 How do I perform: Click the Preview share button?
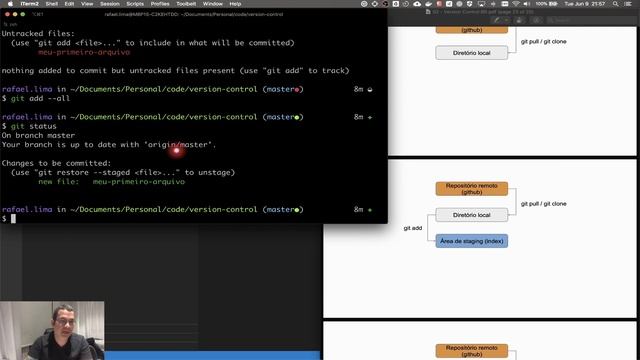pyautogui.click(x=520, y=20)
